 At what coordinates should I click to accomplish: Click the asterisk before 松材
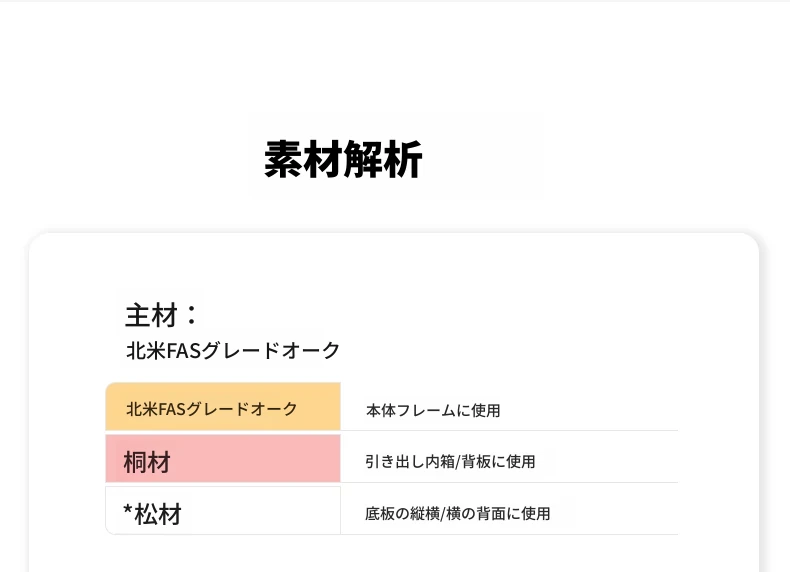coord(128,511)
